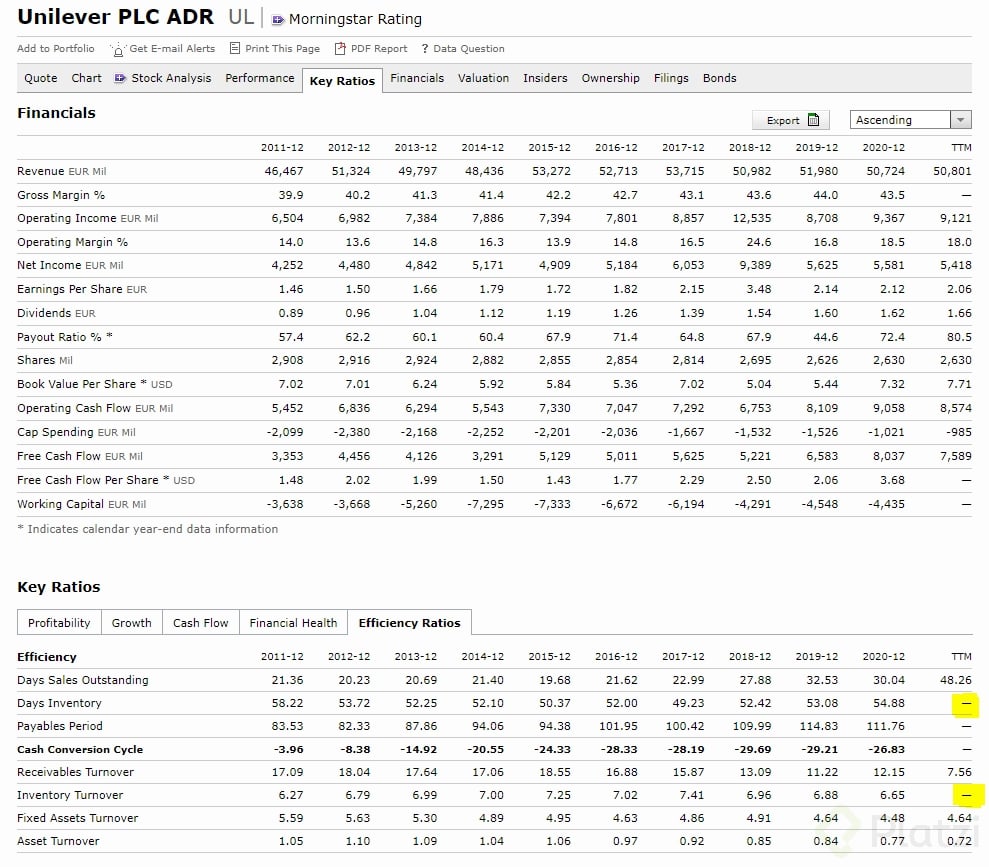Click the Export button
This screenshot has height=867, width=989.
(x=790, y=120)
